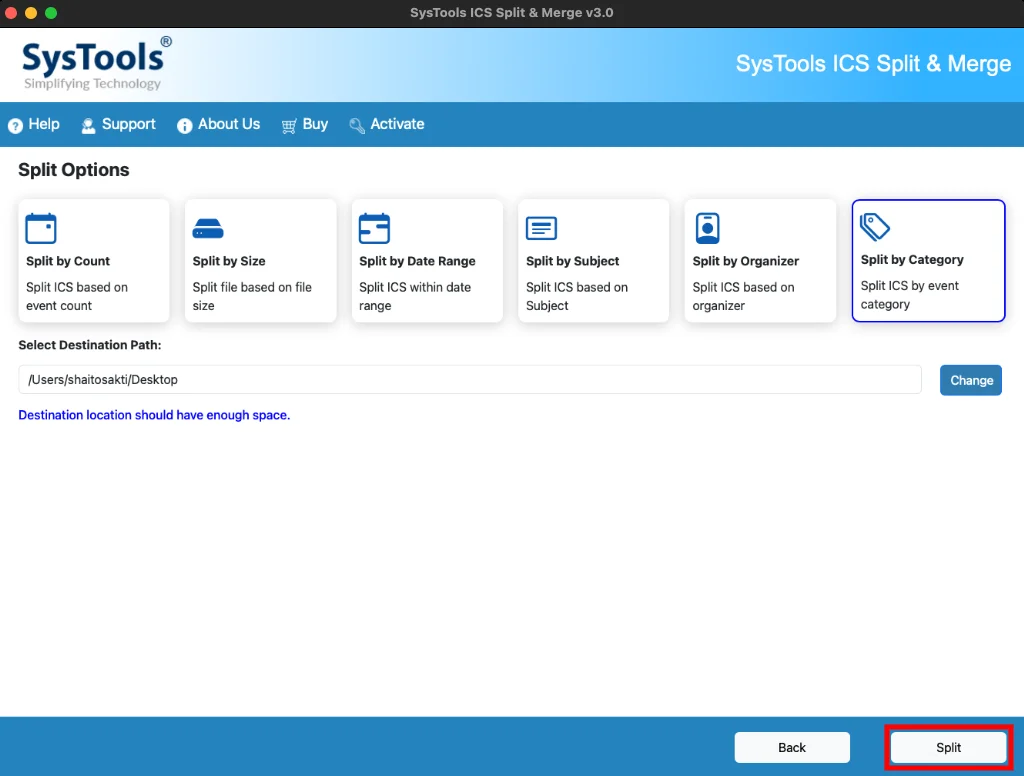Image resolution: width=1024 pixels, height=776 pixels.
Task: Click "Split ICS based on Subject" description
Action: 577,296
